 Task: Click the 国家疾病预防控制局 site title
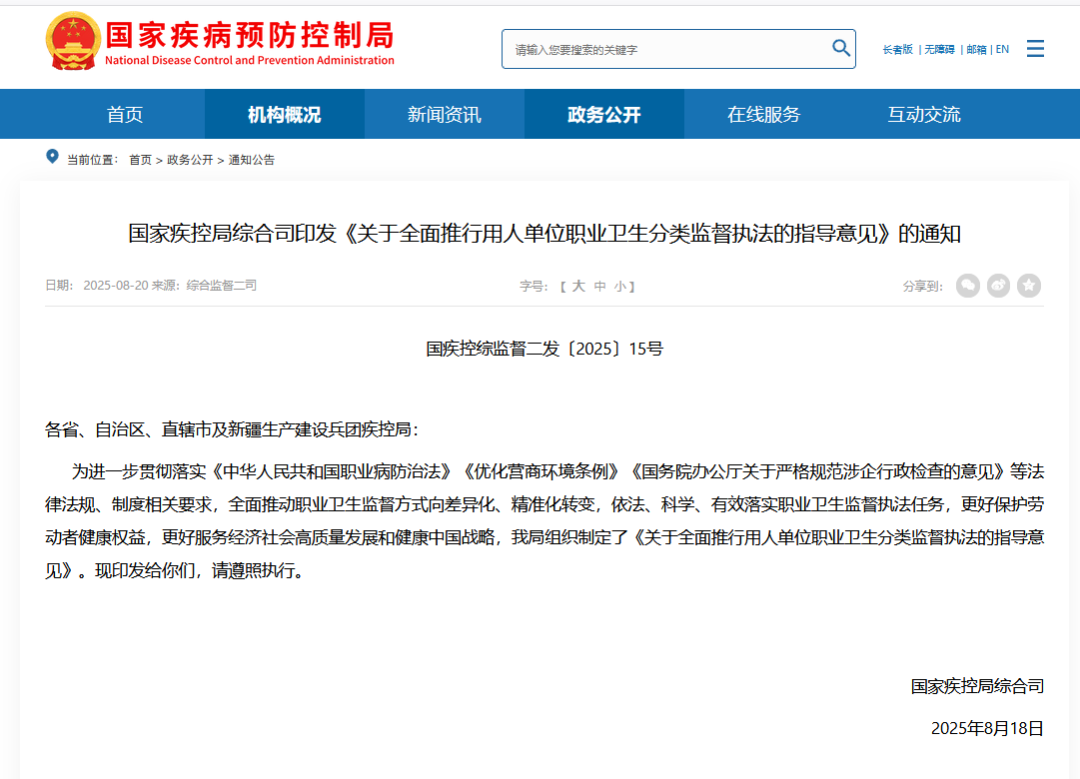249,34
